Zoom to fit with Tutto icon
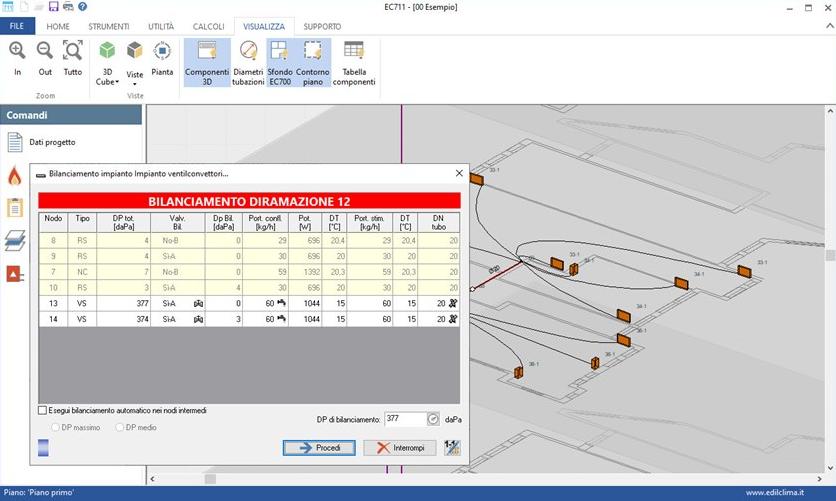Screen dimensions: 836x501 click(x=73, y=52)
